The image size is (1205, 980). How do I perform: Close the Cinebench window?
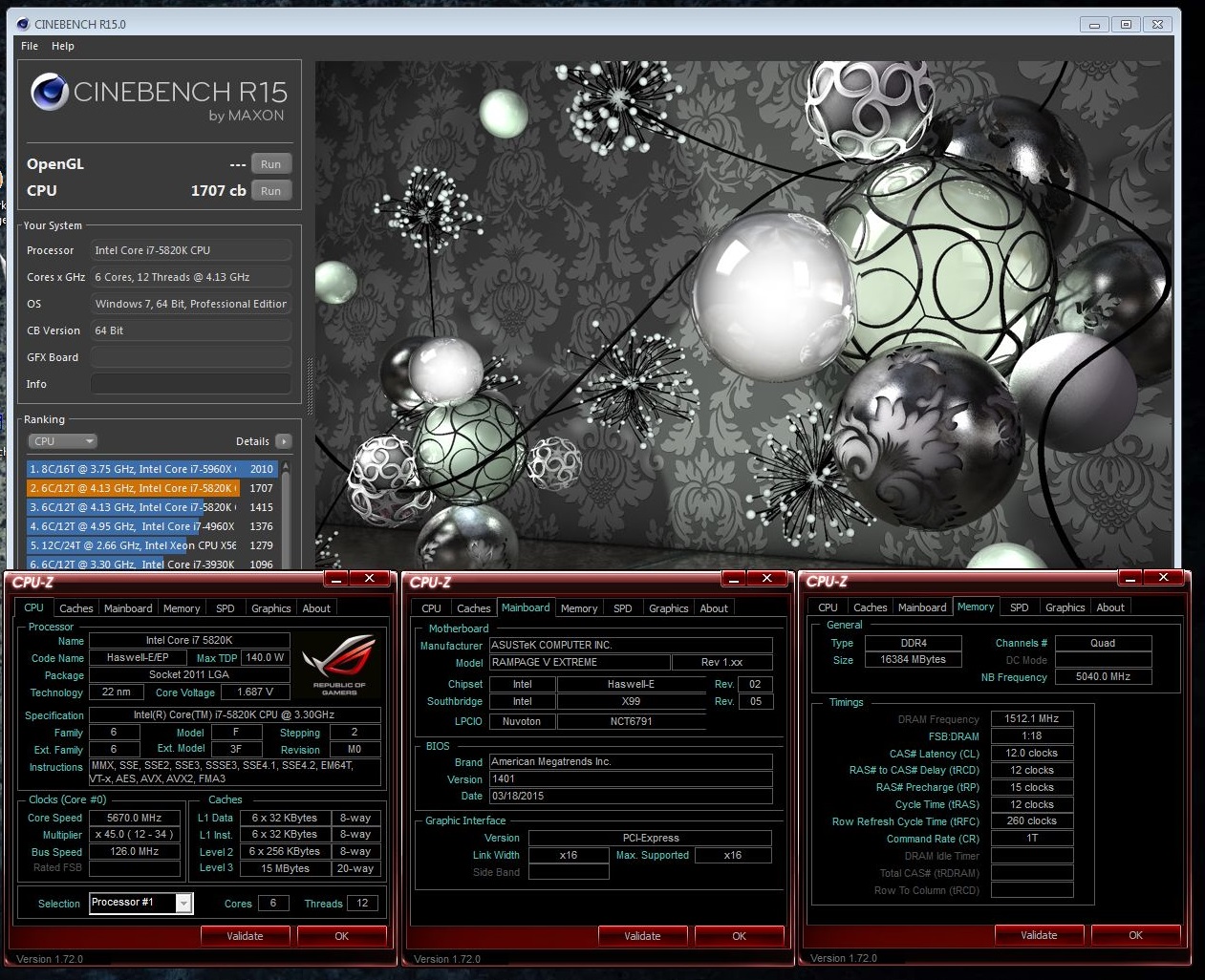coord(1157,25)
